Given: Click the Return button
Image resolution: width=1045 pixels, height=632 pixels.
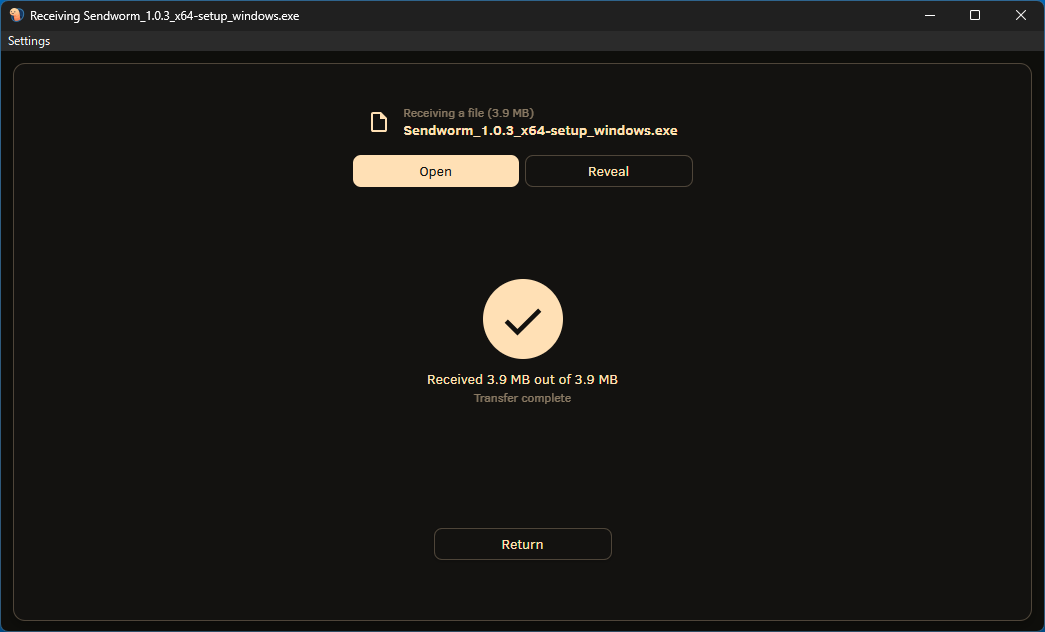Looking at the screenshot, I should click(x=522, y=544).
